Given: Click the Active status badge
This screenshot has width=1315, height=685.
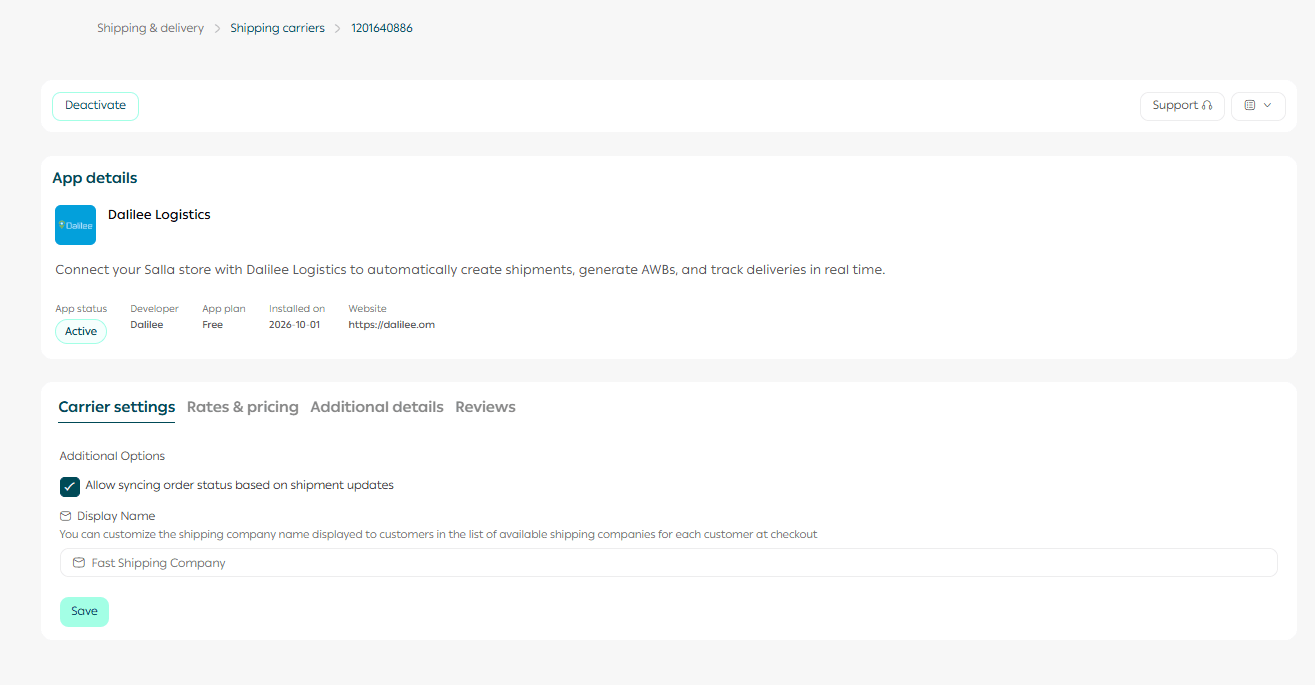Looking at the screenshot, I should point(81,332).
